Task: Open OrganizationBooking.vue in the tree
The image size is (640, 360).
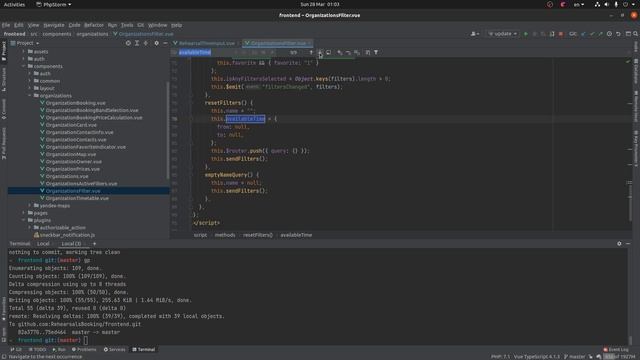Action: click(x=76, y=103)
